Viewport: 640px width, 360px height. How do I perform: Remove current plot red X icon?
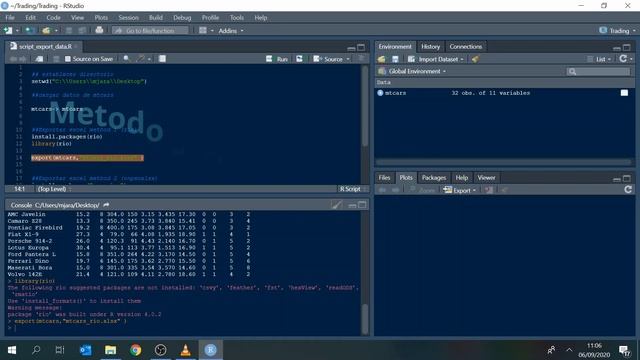point(489,190)
